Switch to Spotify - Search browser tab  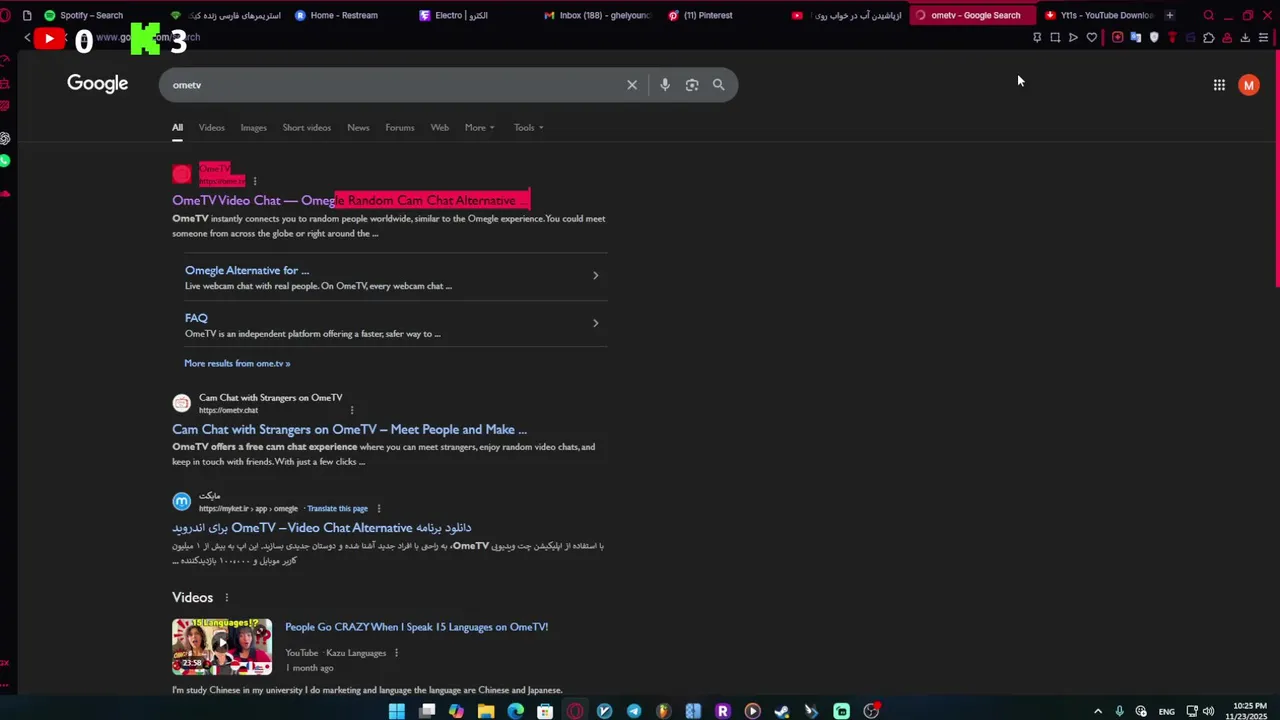pos(90,15)
